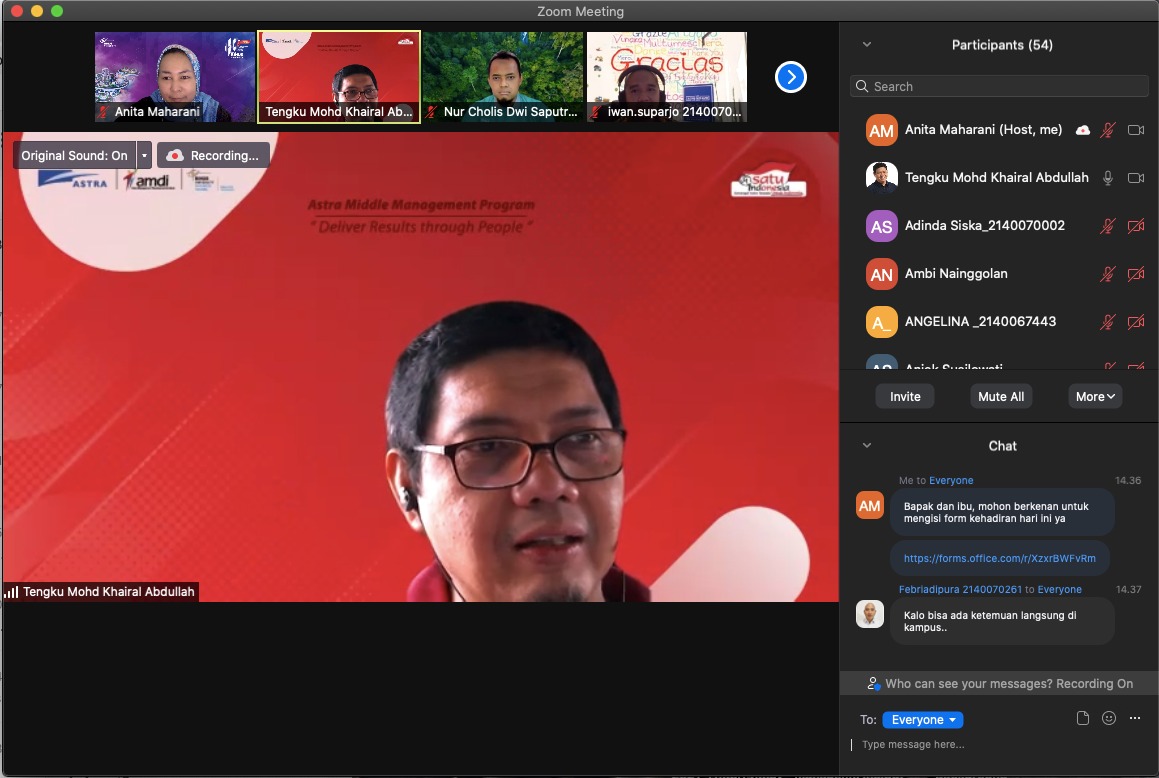Click Tengku Mohd Khairal Abdullah's microphone icon
Viewport: 1159px width, 778px height.
(x=1107, y=178)
